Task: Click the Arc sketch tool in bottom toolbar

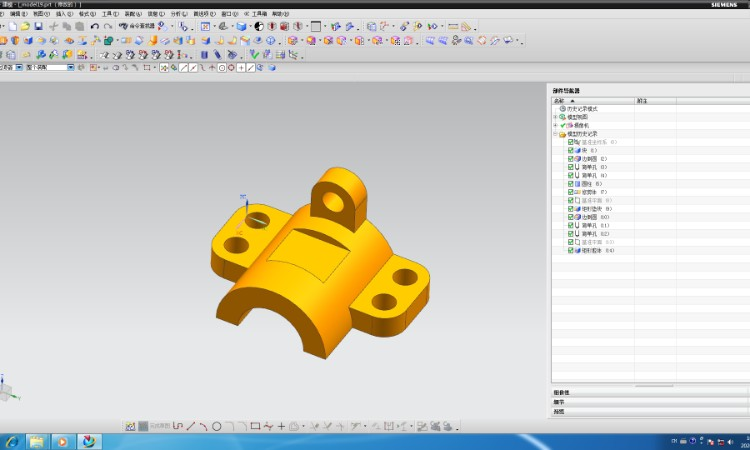Action: pyautogui.click(x=204, y=426)
